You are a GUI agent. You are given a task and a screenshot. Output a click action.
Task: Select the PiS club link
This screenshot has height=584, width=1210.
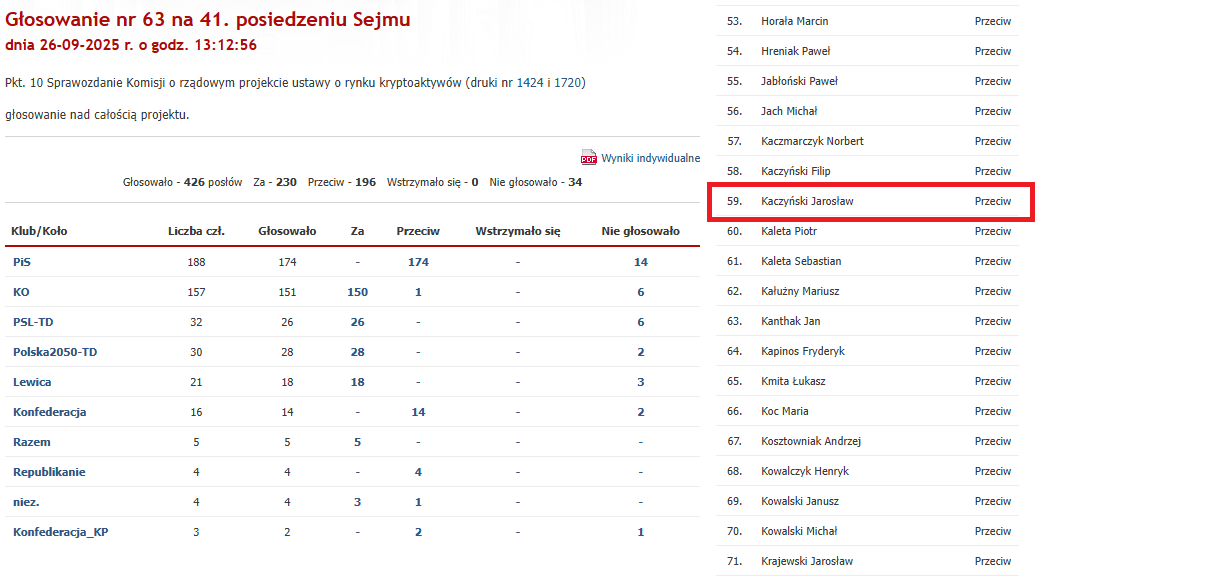click(22, 262)
